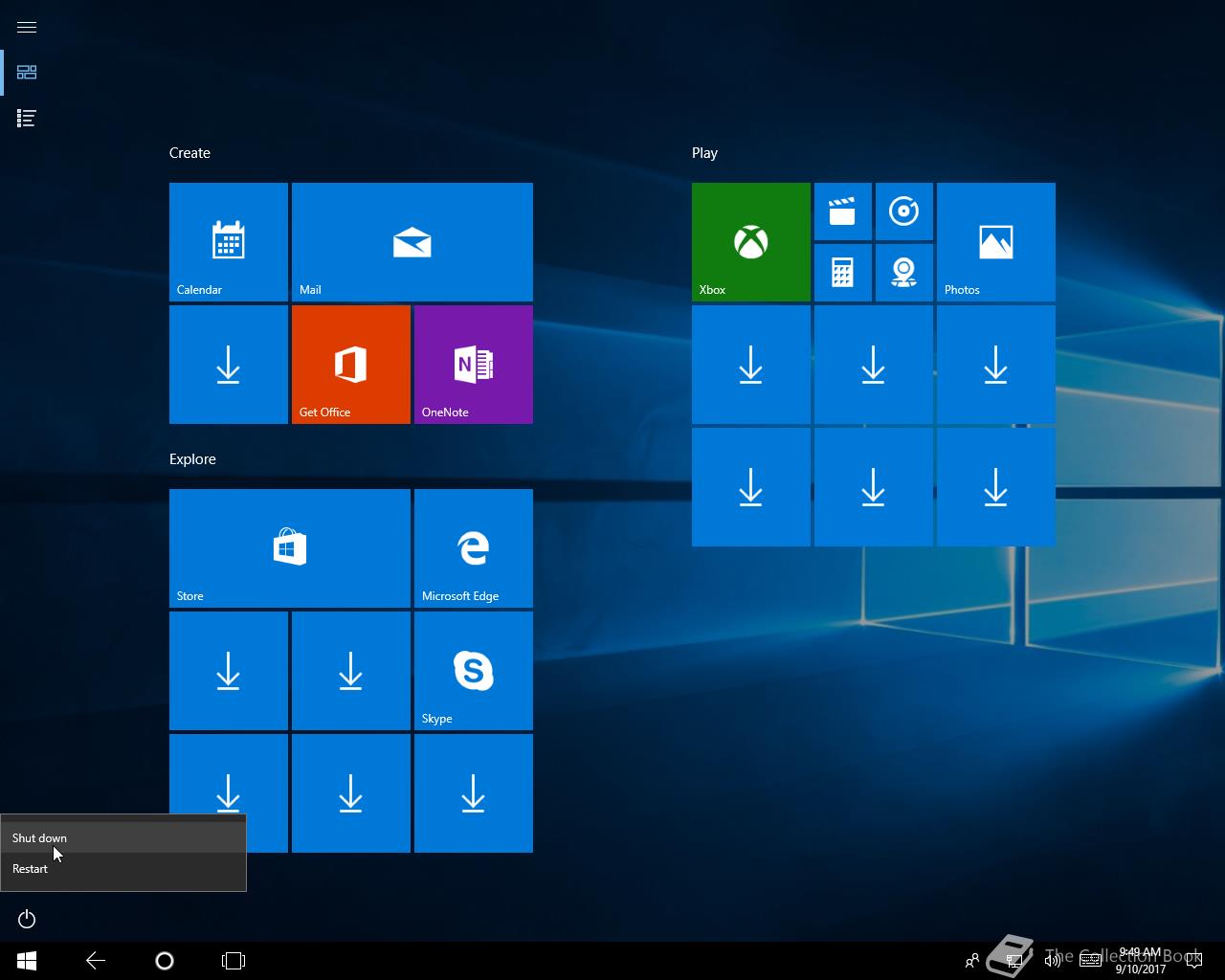Click the Create group header
Screen dimensions: 1225x980
click(189, 153)
